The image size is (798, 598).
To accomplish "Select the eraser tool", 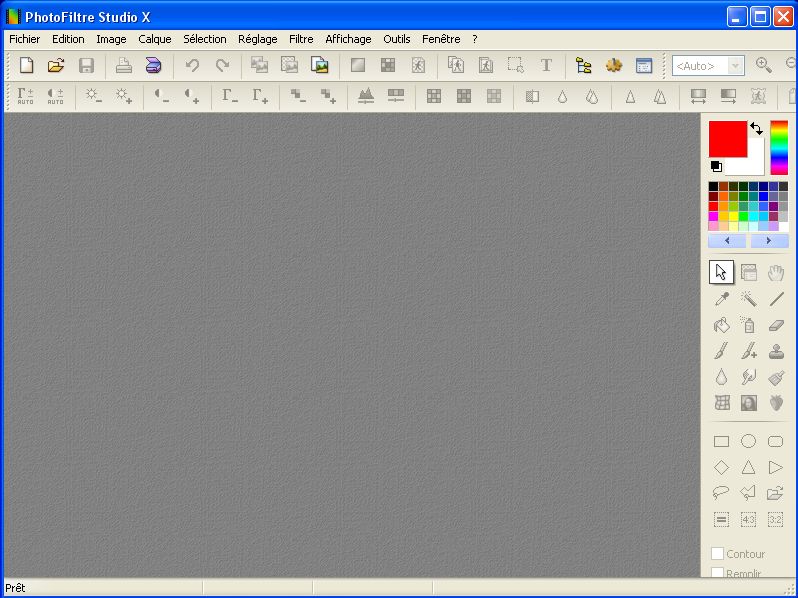I will point(776,325).
